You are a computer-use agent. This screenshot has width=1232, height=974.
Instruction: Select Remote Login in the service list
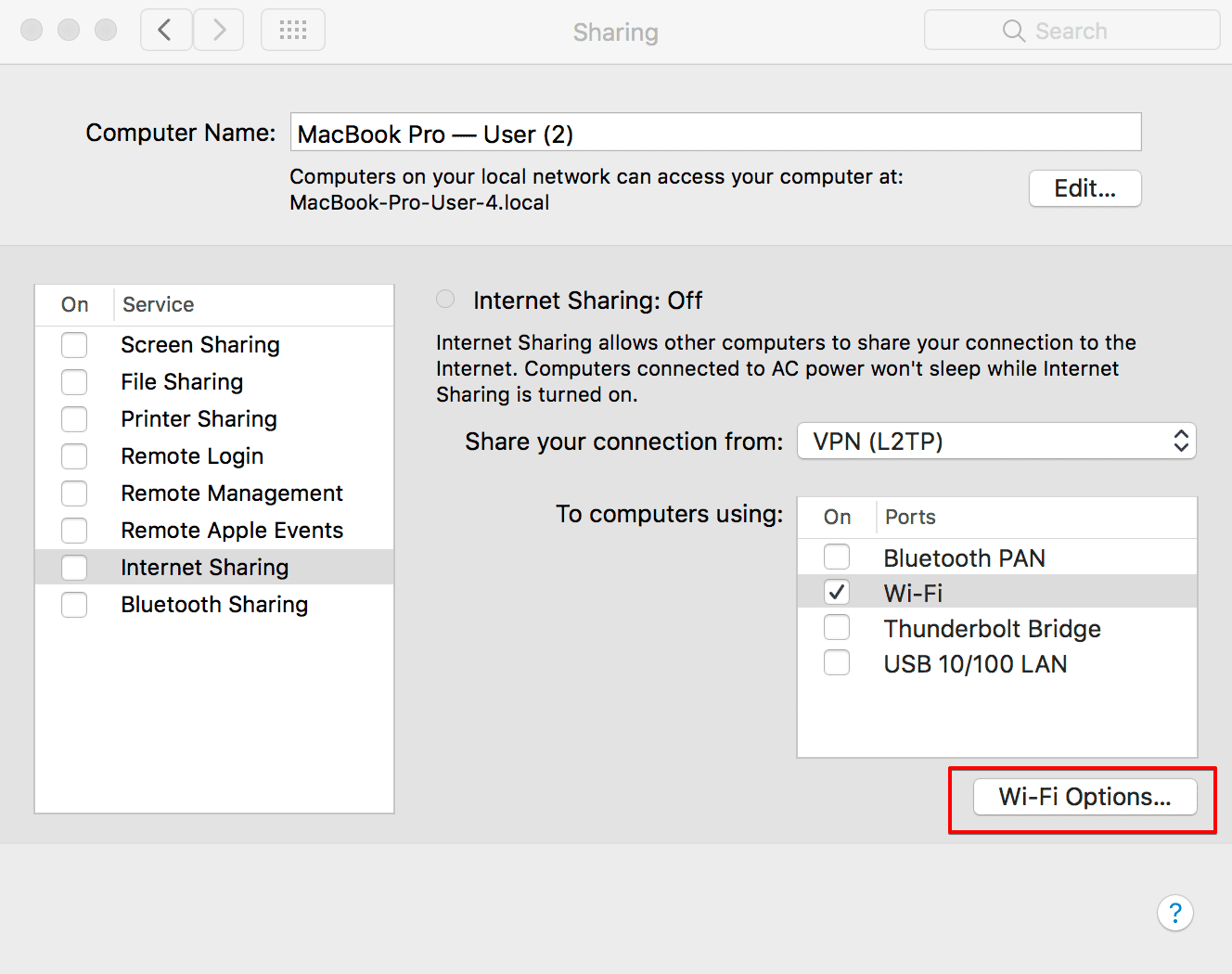click(192, 456)
